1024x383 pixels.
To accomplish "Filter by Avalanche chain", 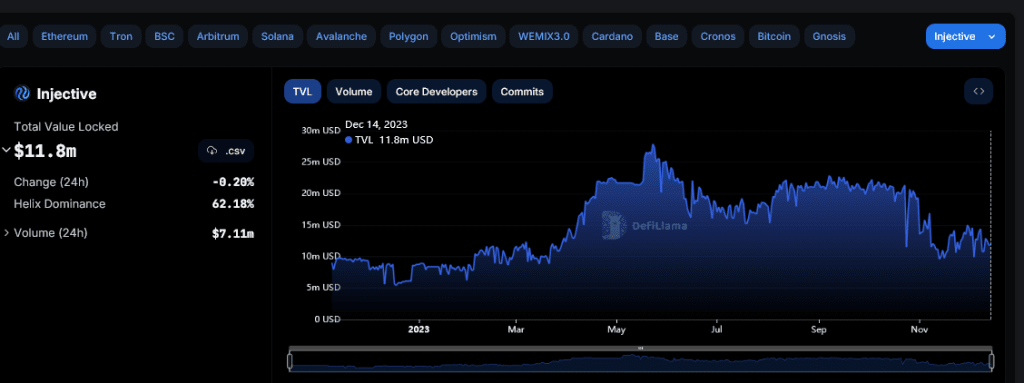I will coord(342,37).
